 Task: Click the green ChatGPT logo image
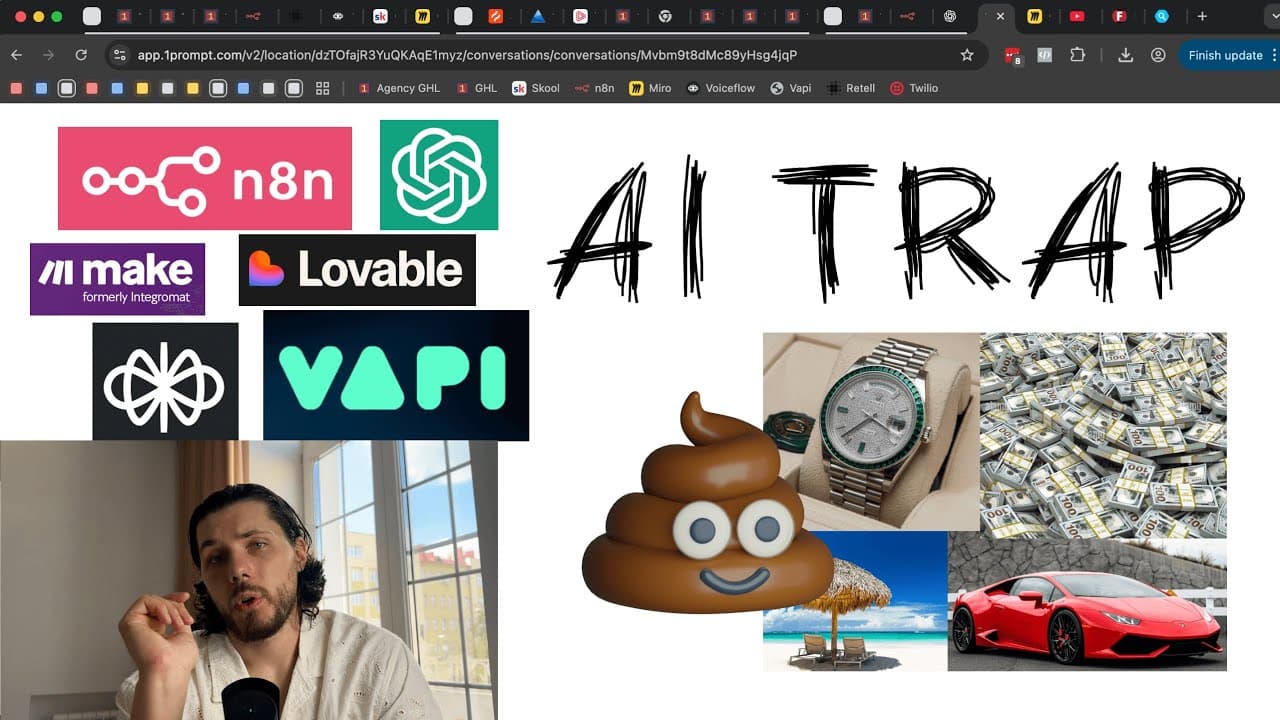tap(439, 175)
